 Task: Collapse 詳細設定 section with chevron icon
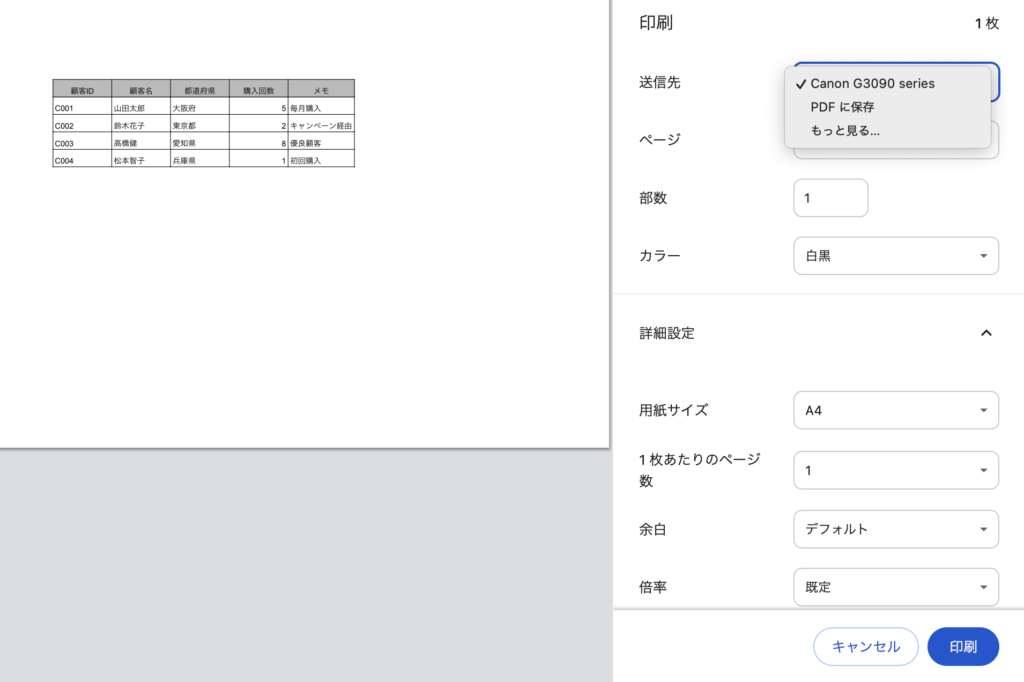point(986,333)
